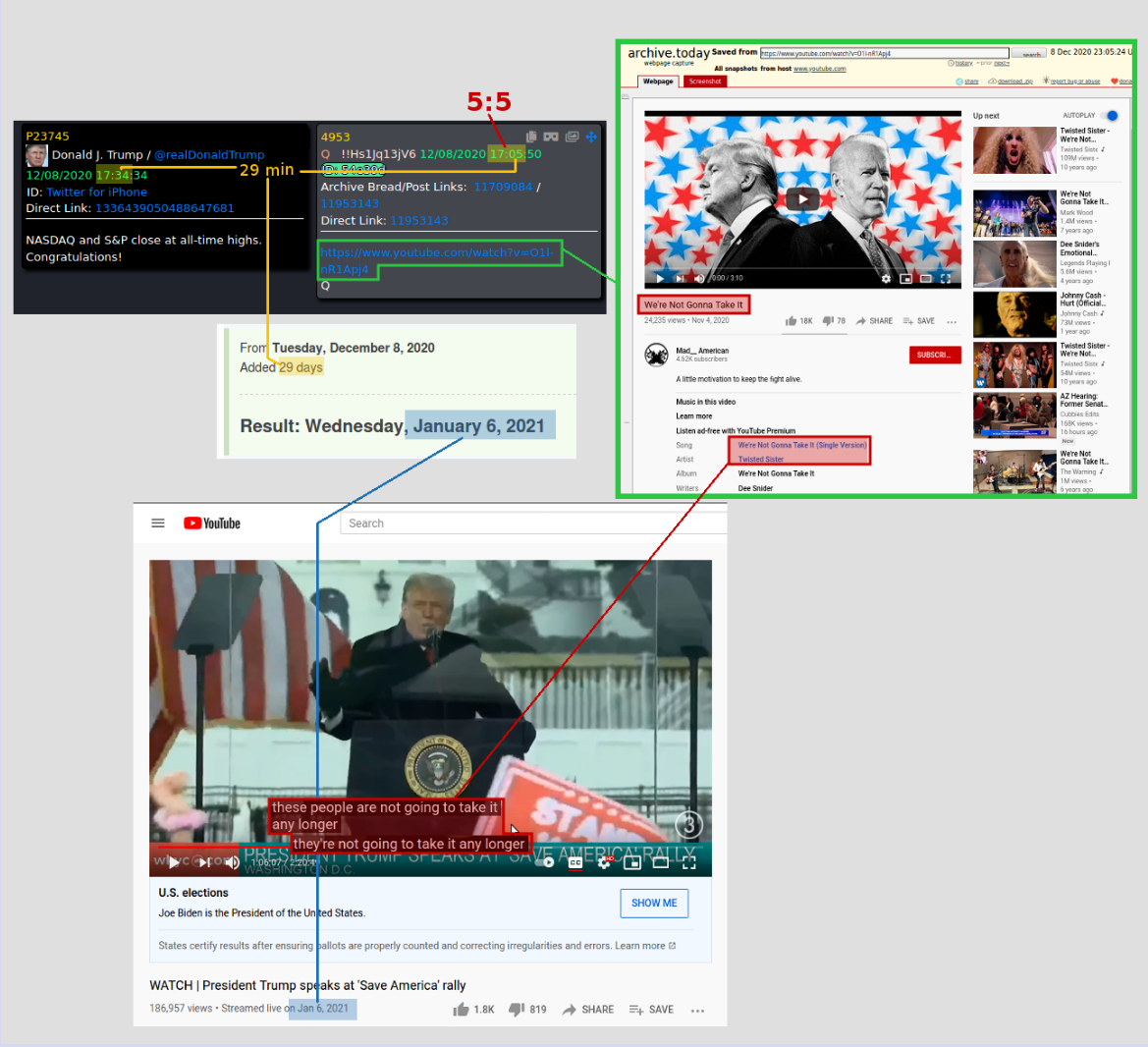
Task: Open settings gear on the rally video
Action: tap(604, 862)
